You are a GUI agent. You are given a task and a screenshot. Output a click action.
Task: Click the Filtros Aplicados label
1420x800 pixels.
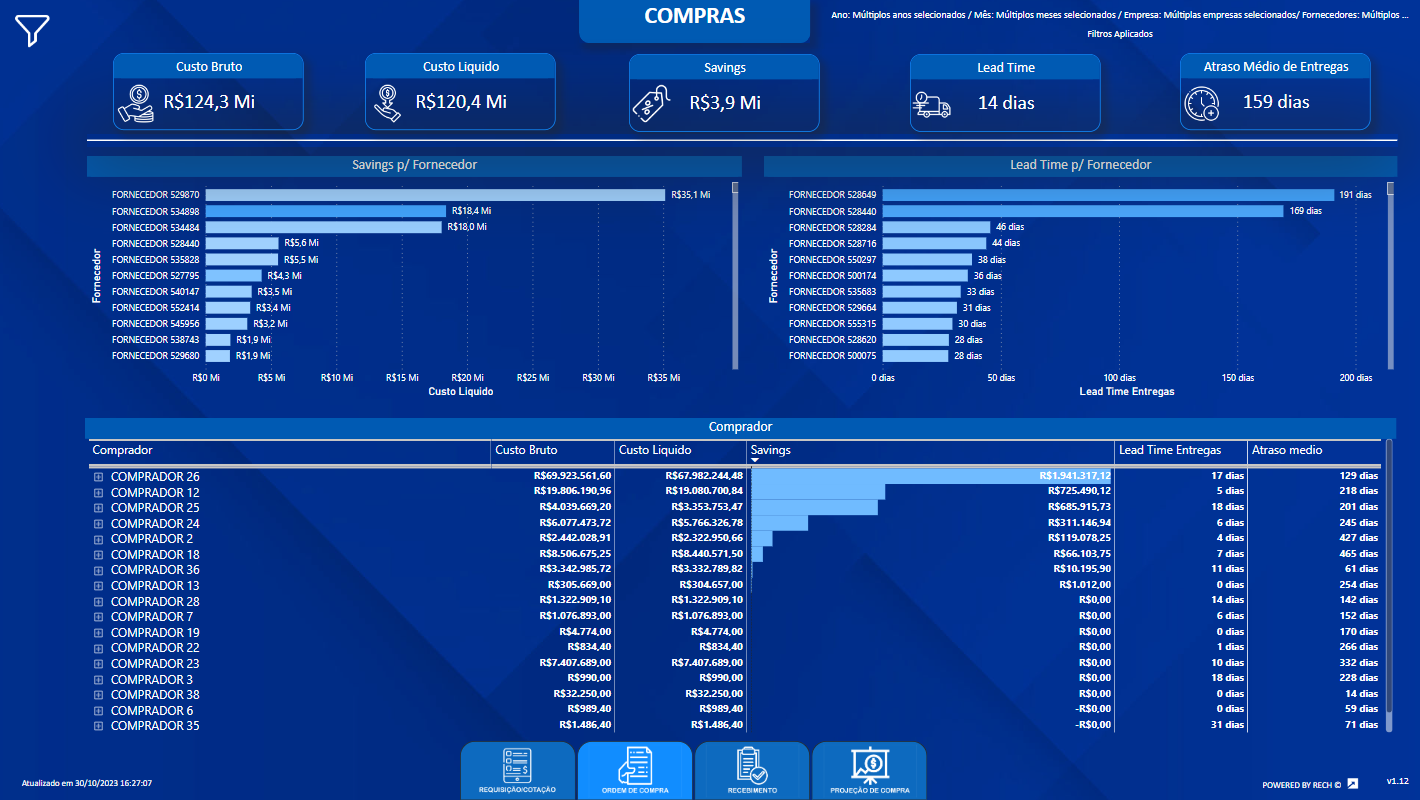click(x=1120, y=34)
